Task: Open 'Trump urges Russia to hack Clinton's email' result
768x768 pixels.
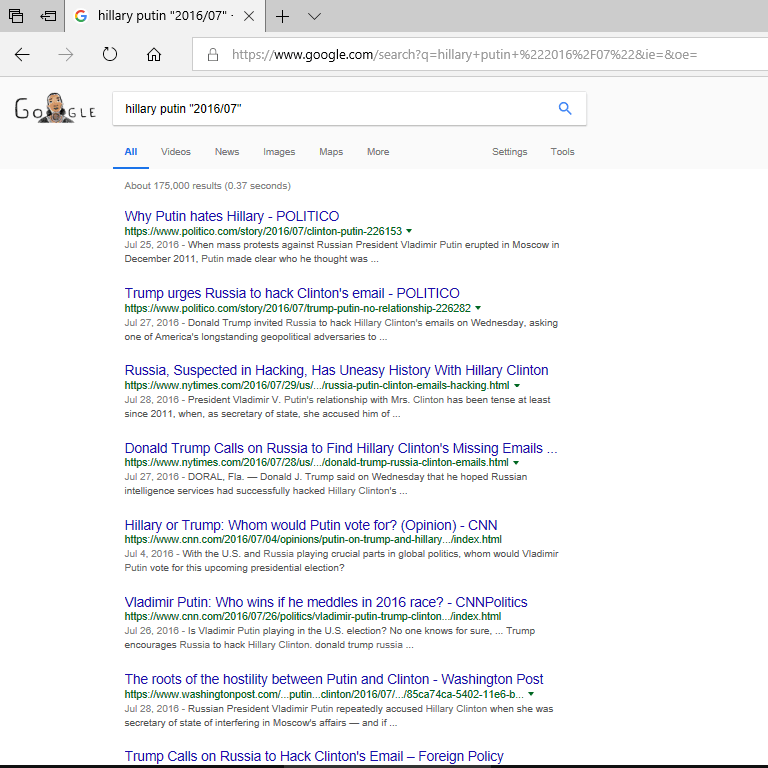Action: point(292,293)
